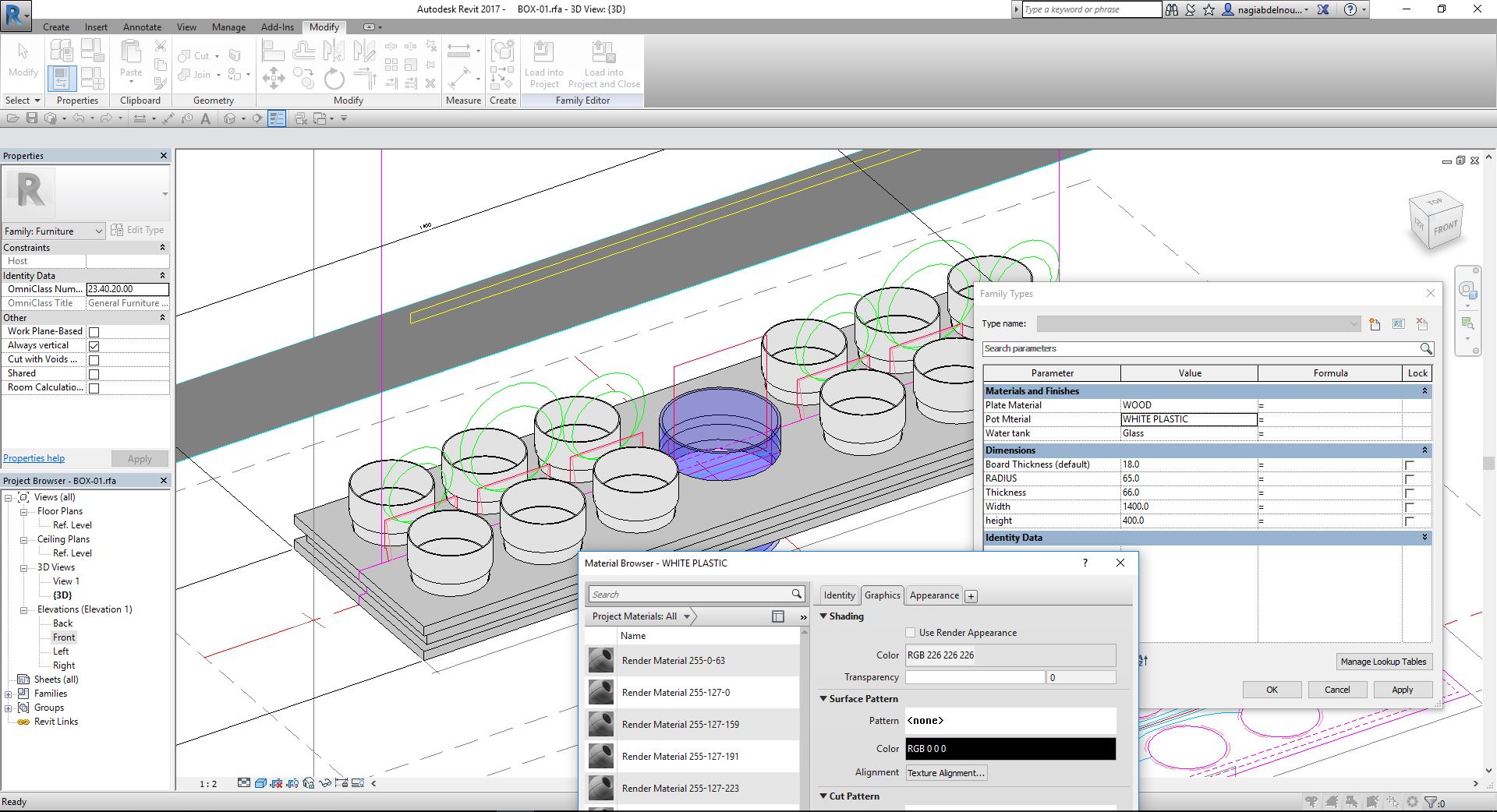This screenshot has height=812, width=1497.
Task: Toggle the Room Calculation checkbox
Action: click(x=94, y=388)
